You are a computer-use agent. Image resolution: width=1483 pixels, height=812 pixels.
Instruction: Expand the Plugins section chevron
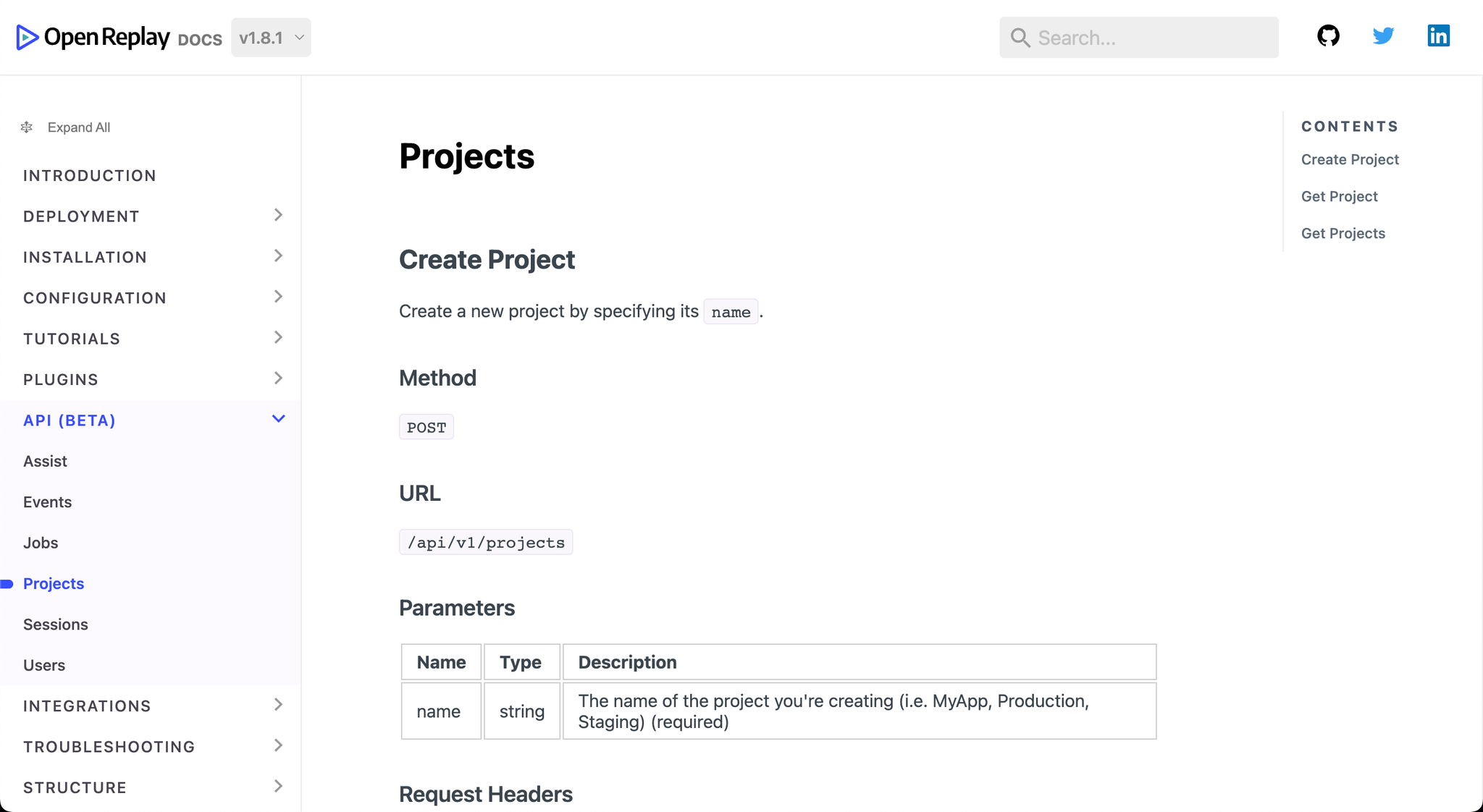[x=278, y=378]
